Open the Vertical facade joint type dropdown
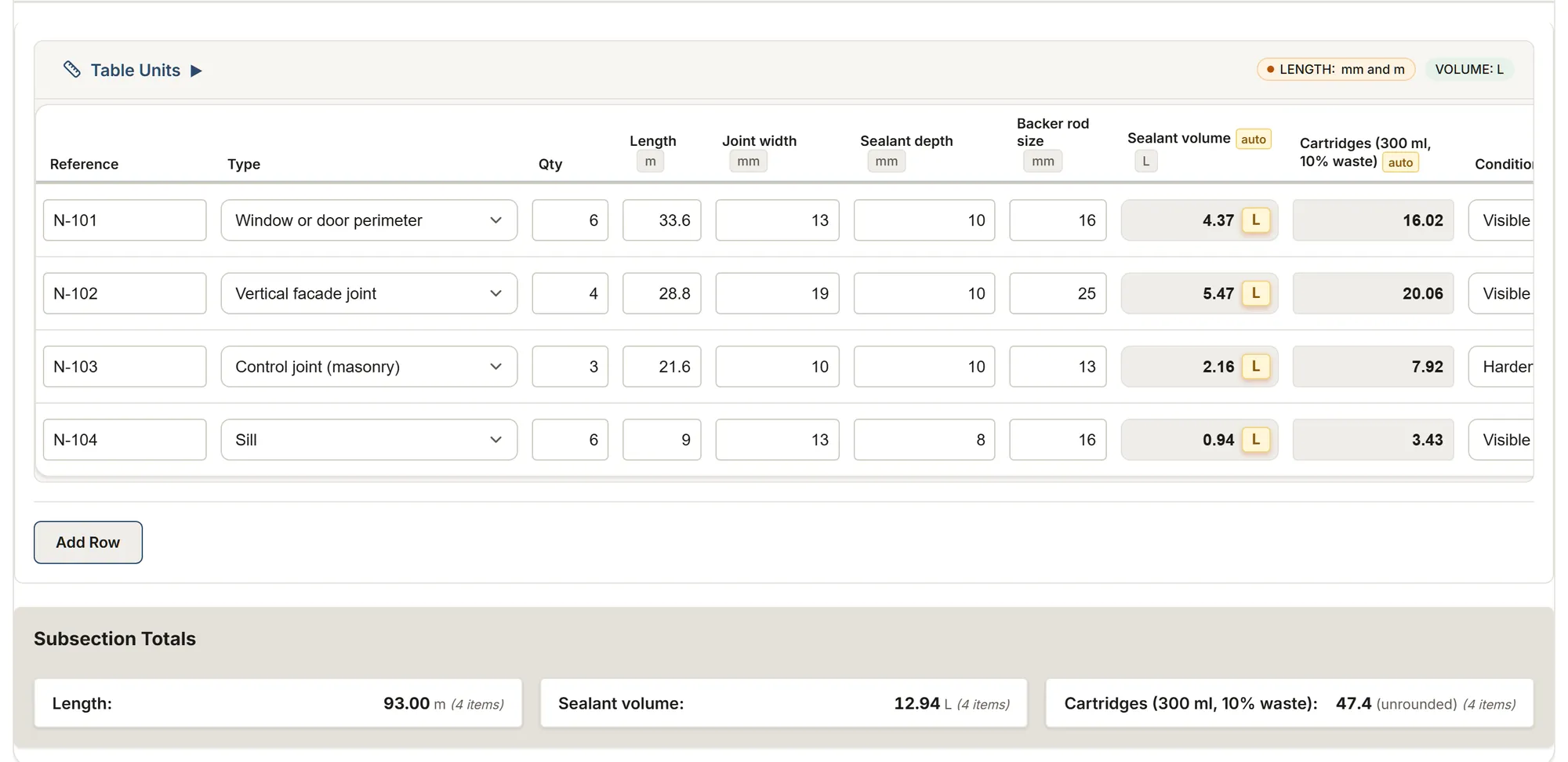The height and width of the screenshot is (762, 1568). [369, 293]
